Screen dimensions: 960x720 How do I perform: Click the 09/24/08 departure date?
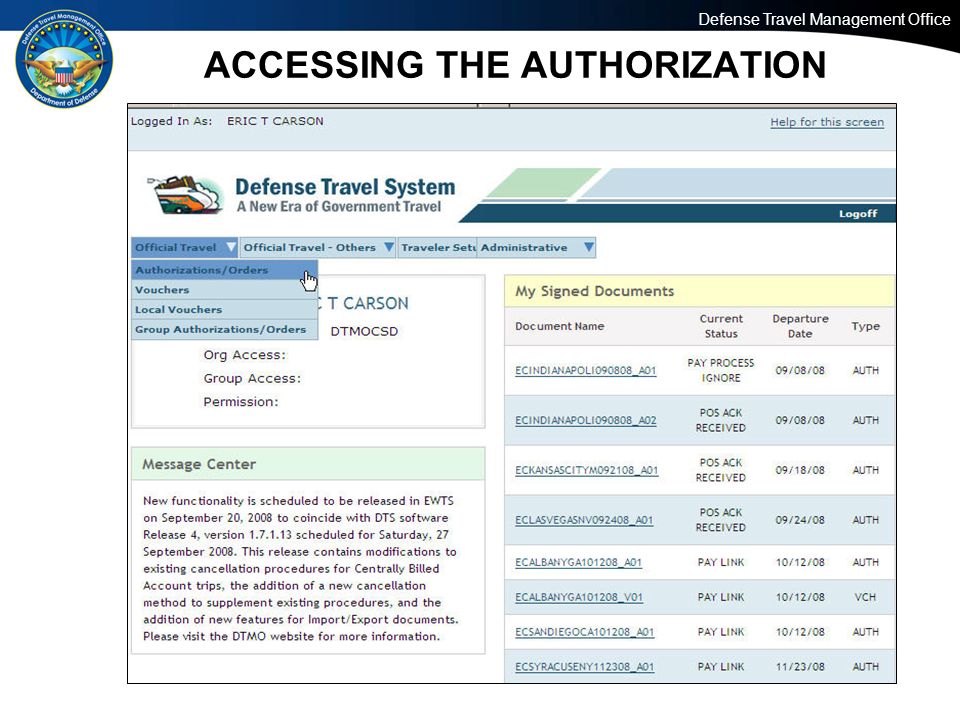(800, 520)
